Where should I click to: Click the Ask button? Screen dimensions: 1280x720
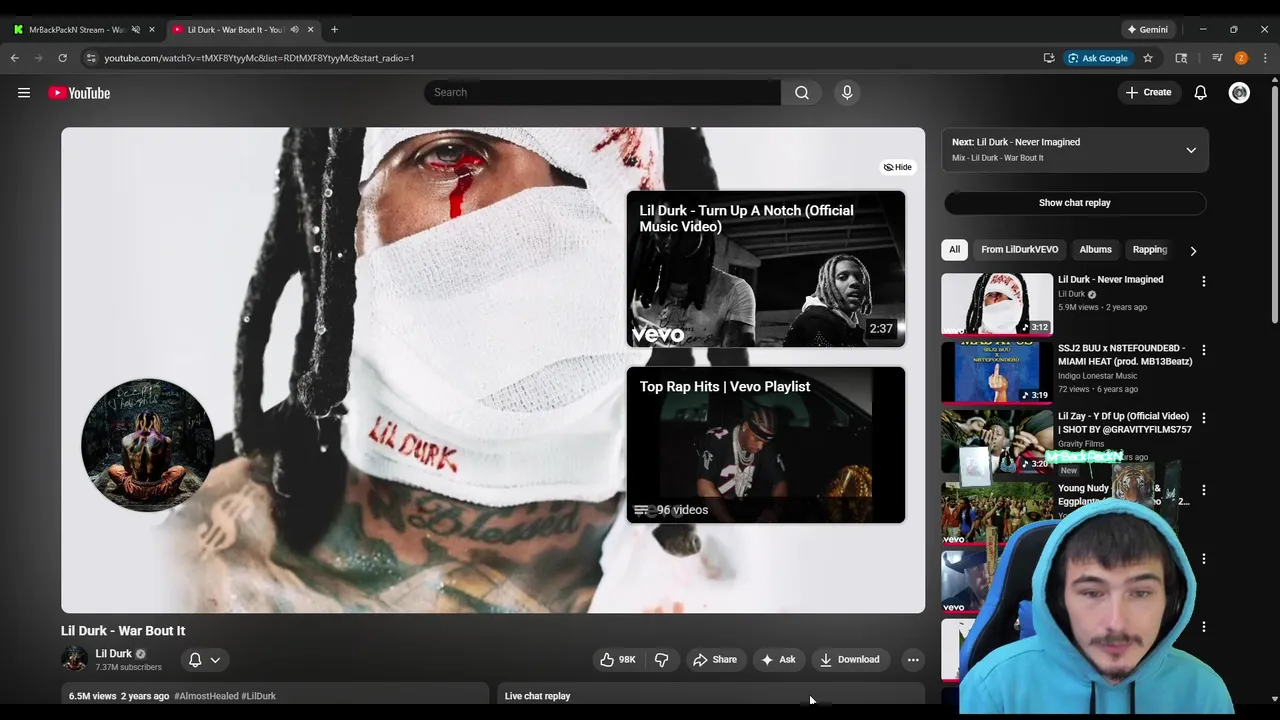tap(778, 660)
